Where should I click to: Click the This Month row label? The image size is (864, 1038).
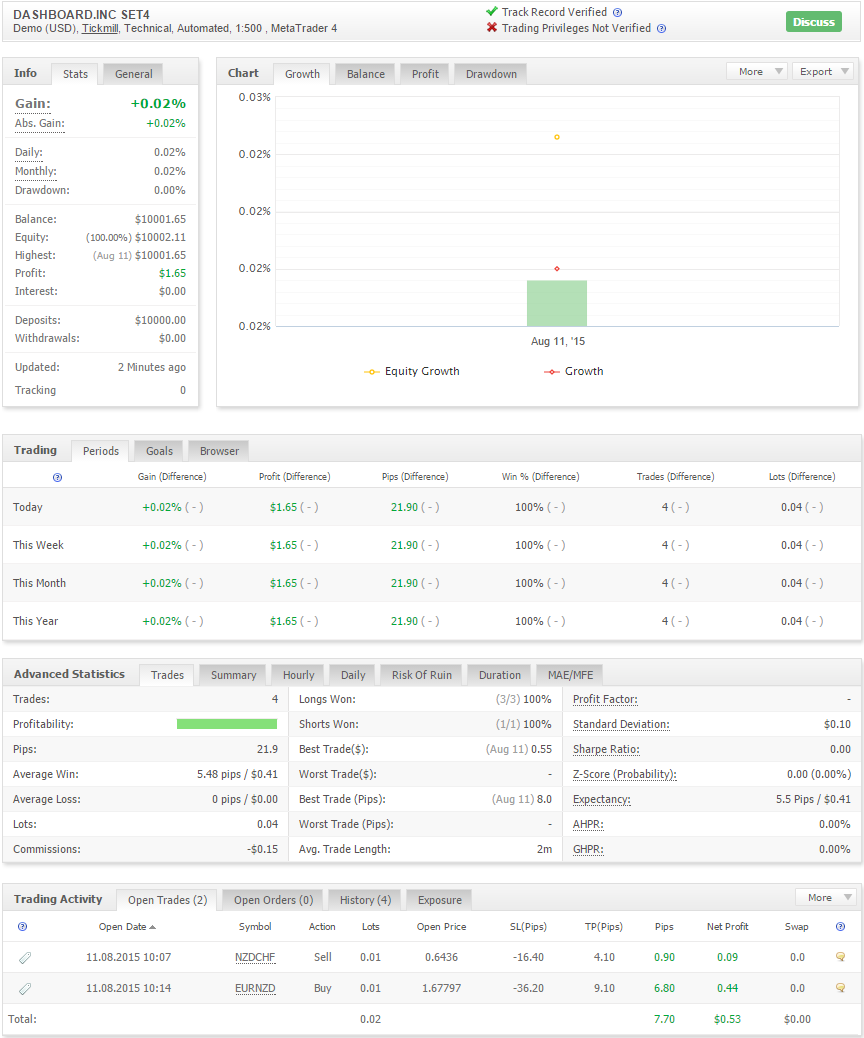click(39, 584)
